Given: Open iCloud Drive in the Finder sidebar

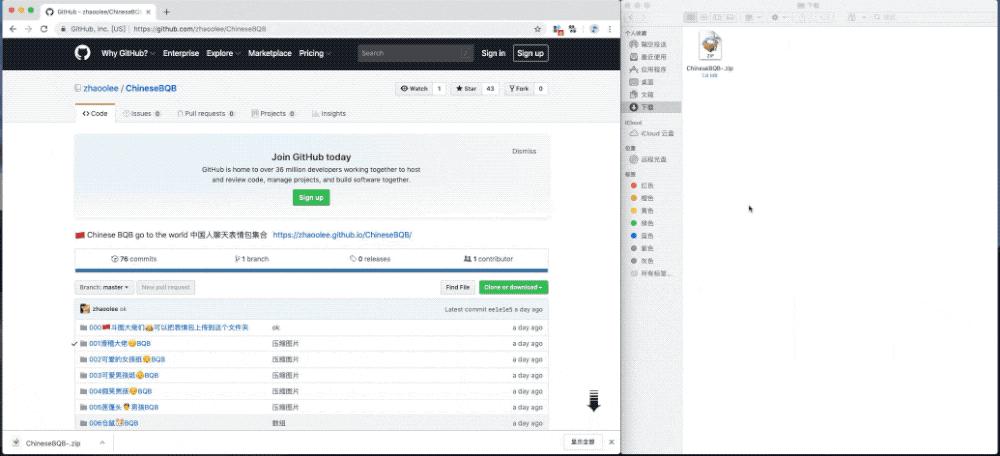Looking at the screenshot, I should point(652,133).
